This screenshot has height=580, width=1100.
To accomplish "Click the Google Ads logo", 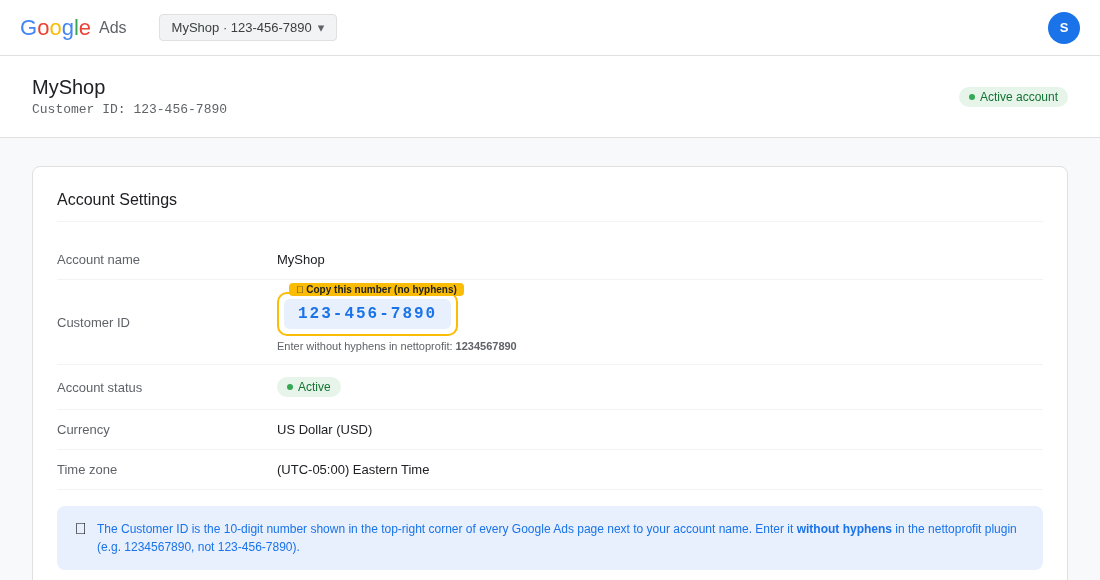I will (x=73, y=27).
